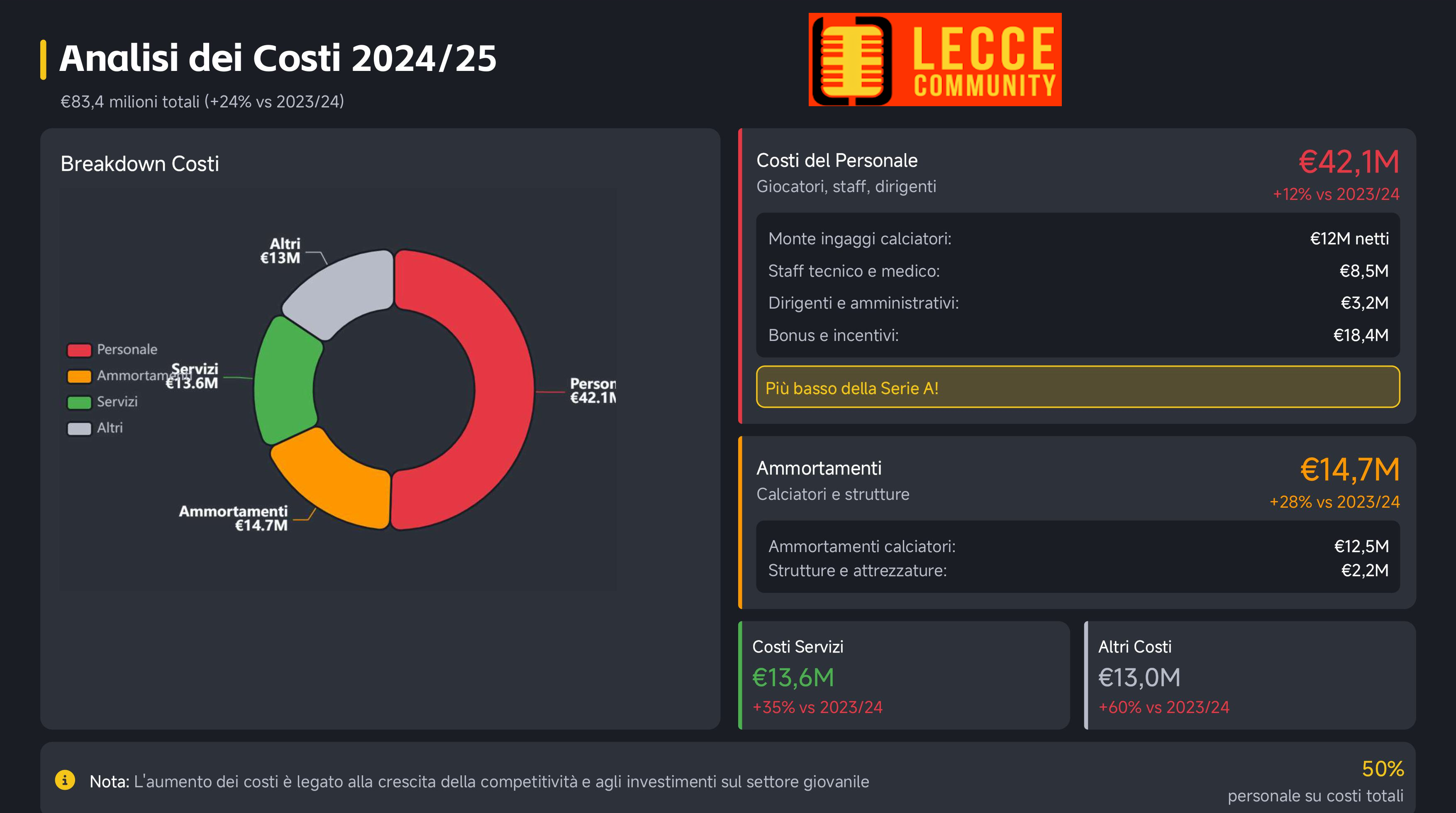This screenshot has height=813, width=1456.
Task: Toggle the red Personale legend swatch
Action: (x=79, y=350)
